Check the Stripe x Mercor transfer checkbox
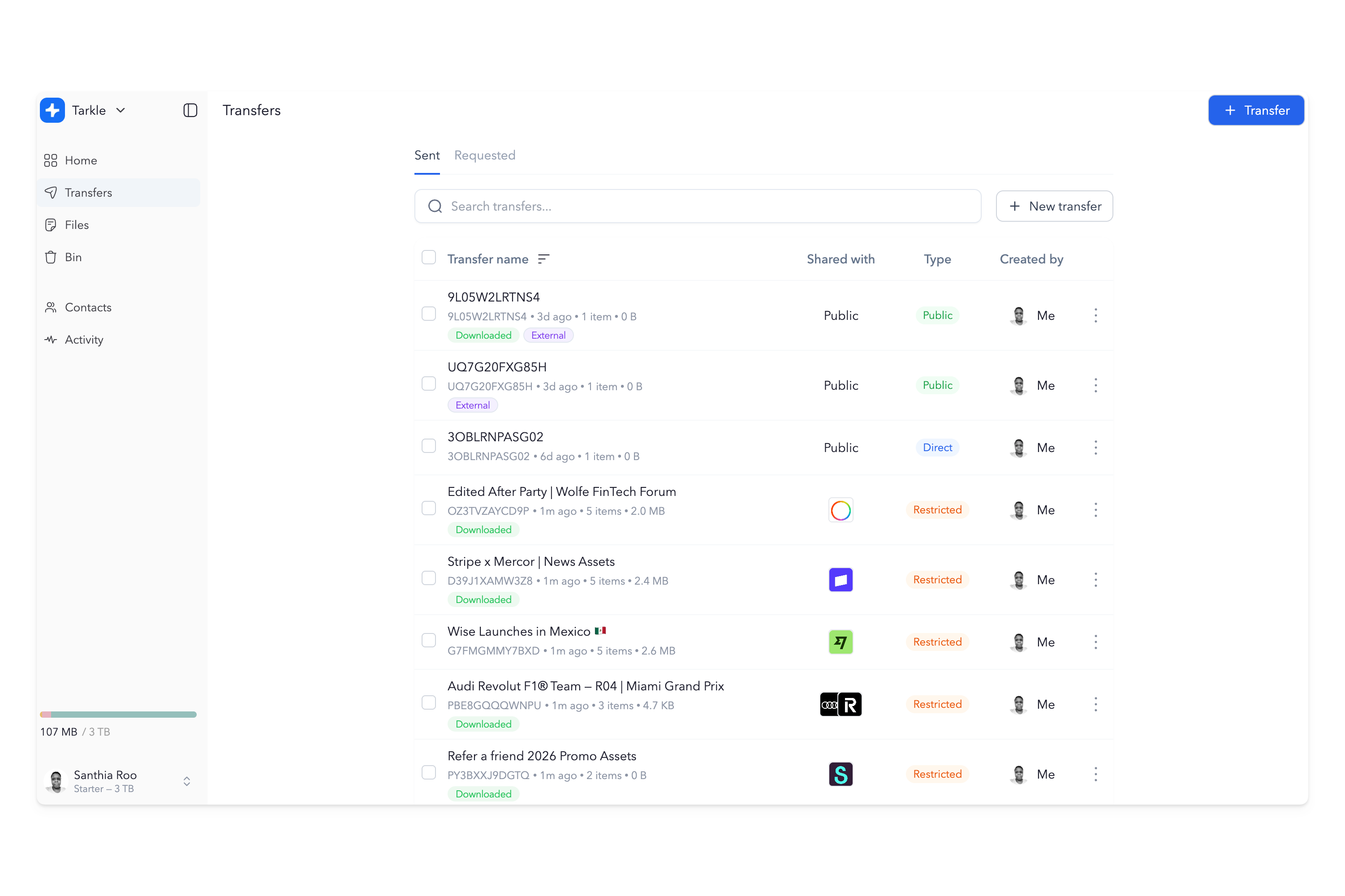The image size is (1345, 896). 428,578
